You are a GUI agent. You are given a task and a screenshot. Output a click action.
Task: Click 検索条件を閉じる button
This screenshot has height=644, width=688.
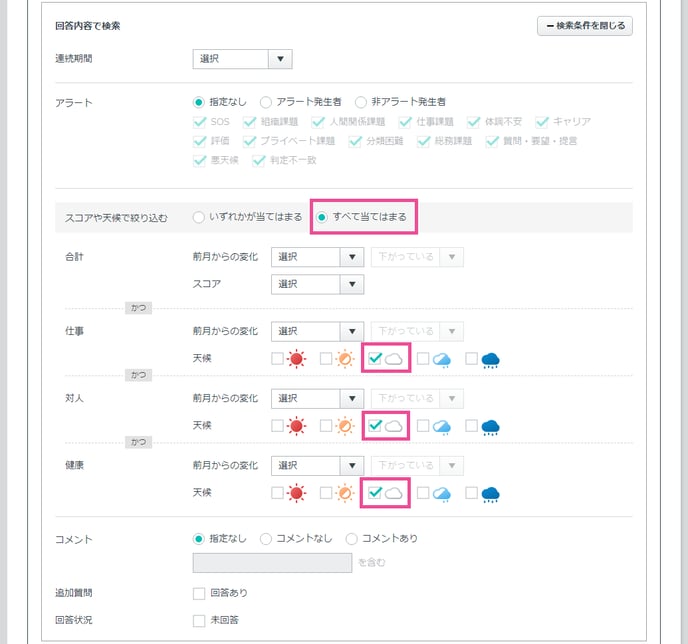[x=585, y=26]
